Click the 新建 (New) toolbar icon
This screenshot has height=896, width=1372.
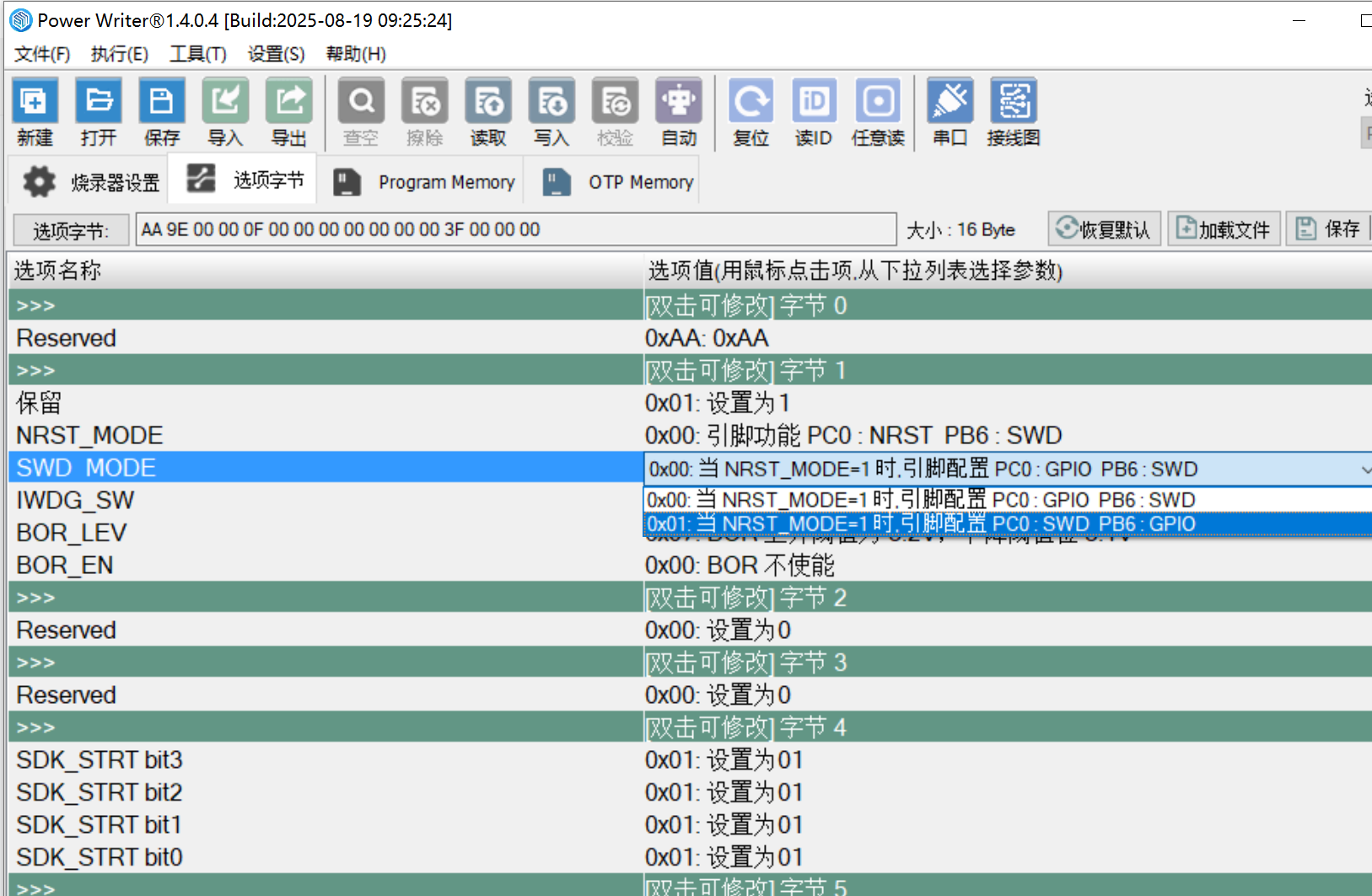tap(35, 112)
